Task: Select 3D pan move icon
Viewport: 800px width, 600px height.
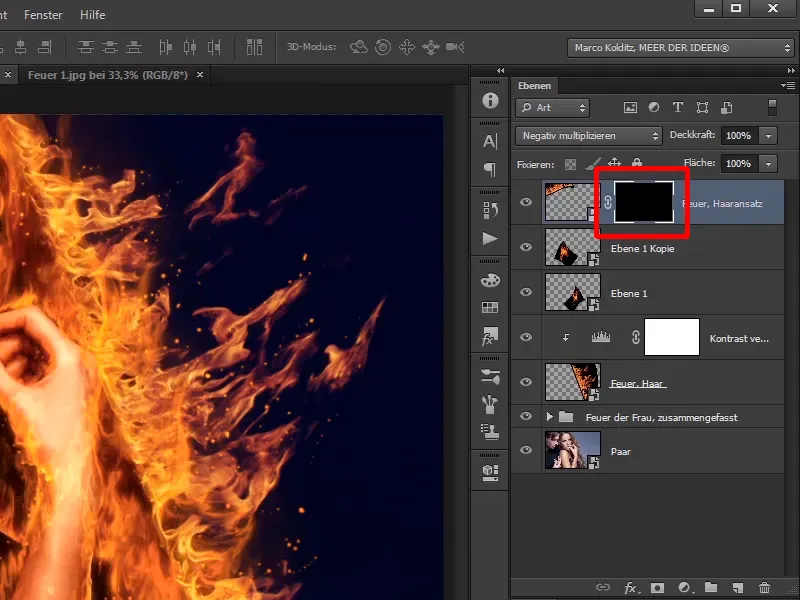Action: (x=407, y=47)
